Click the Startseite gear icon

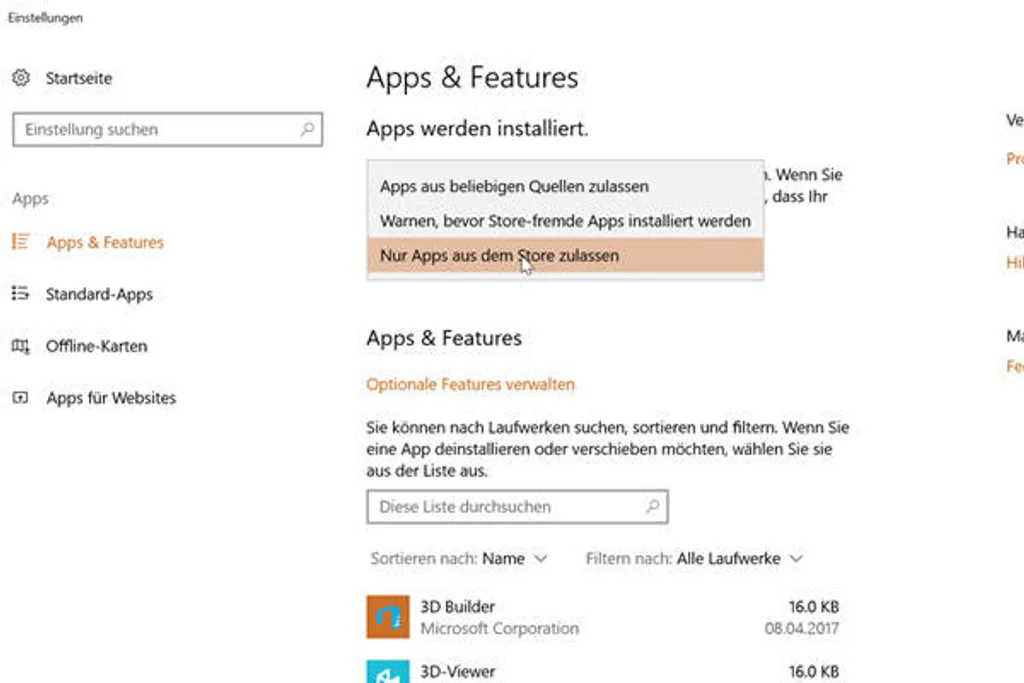coord(21,78)
